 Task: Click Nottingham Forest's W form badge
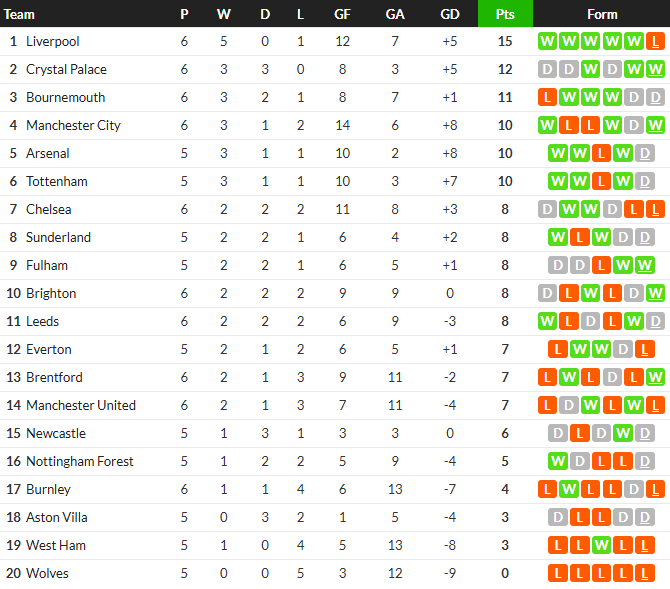(x=558, y=462)
